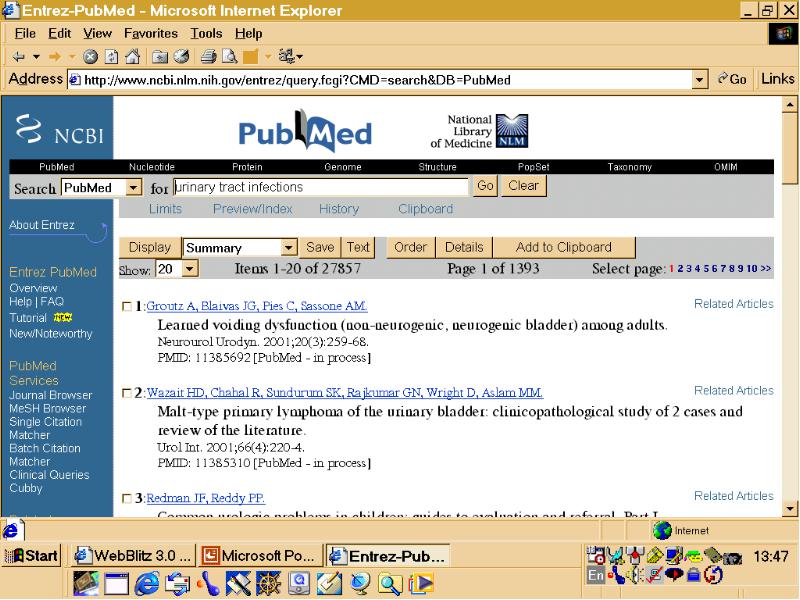Open the Favorites folder toolbar icon
The image size is (800, 600).
(160, 57)
